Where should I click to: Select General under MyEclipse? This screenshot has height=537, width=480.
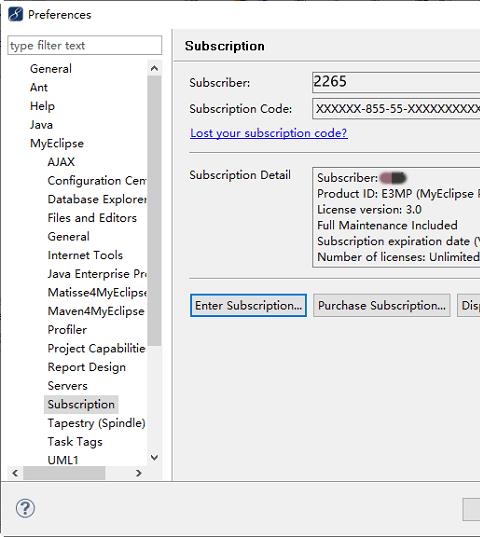pos(69,236)
